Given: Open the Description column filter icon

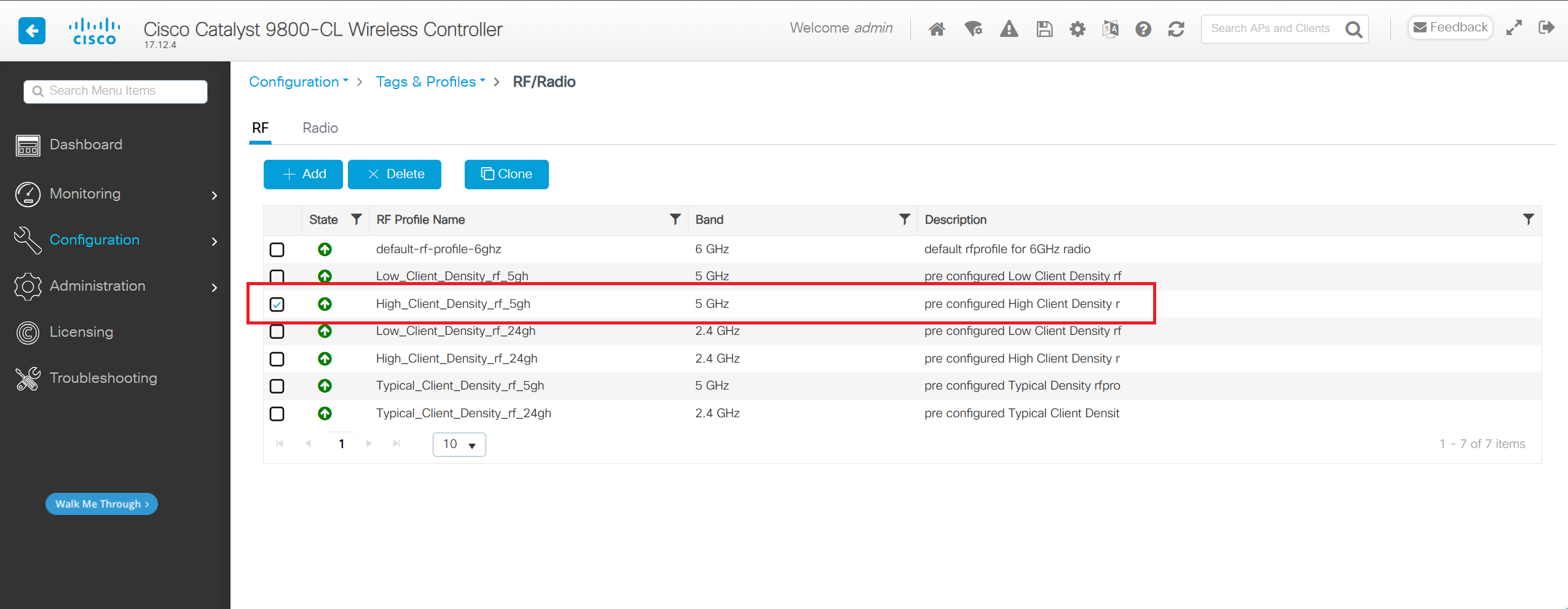Looking at the screenshot, I should point(1528,219).
